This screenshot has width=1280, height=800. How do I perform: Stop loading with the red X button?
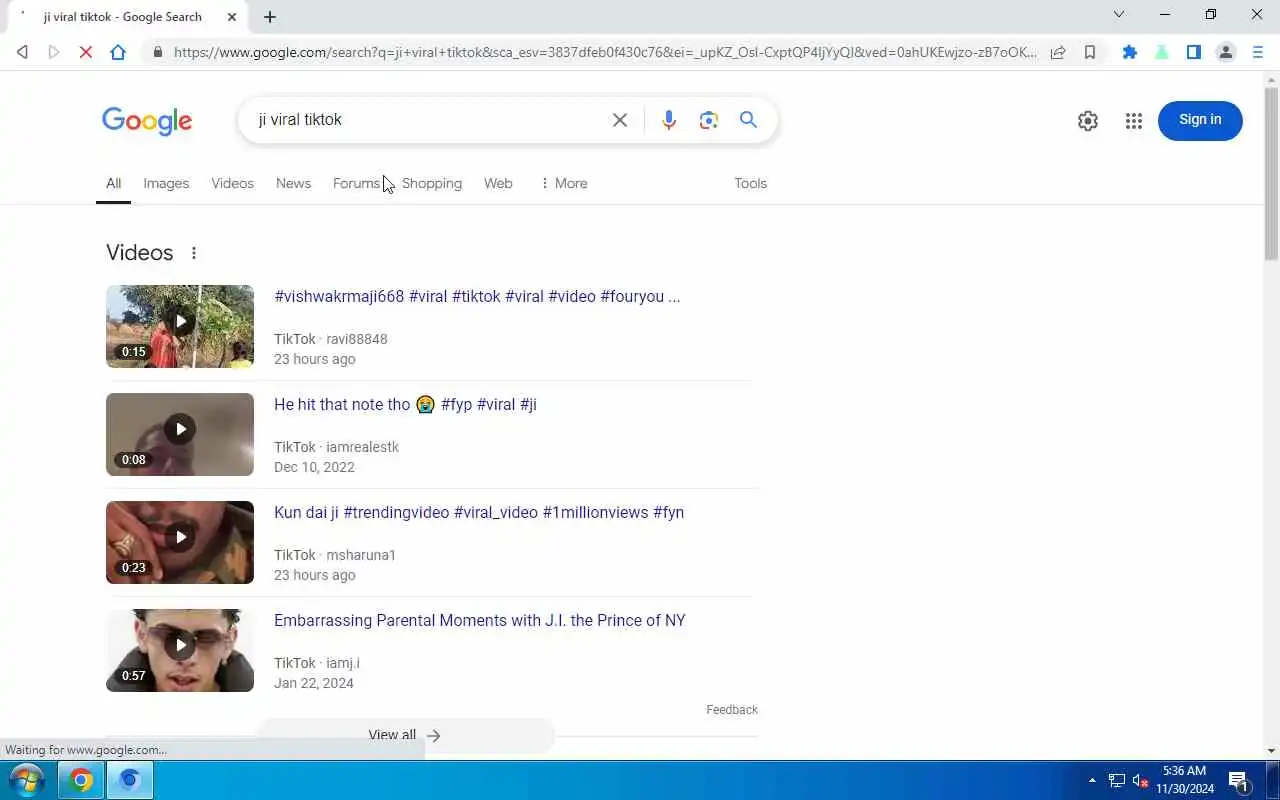(86, 52)
